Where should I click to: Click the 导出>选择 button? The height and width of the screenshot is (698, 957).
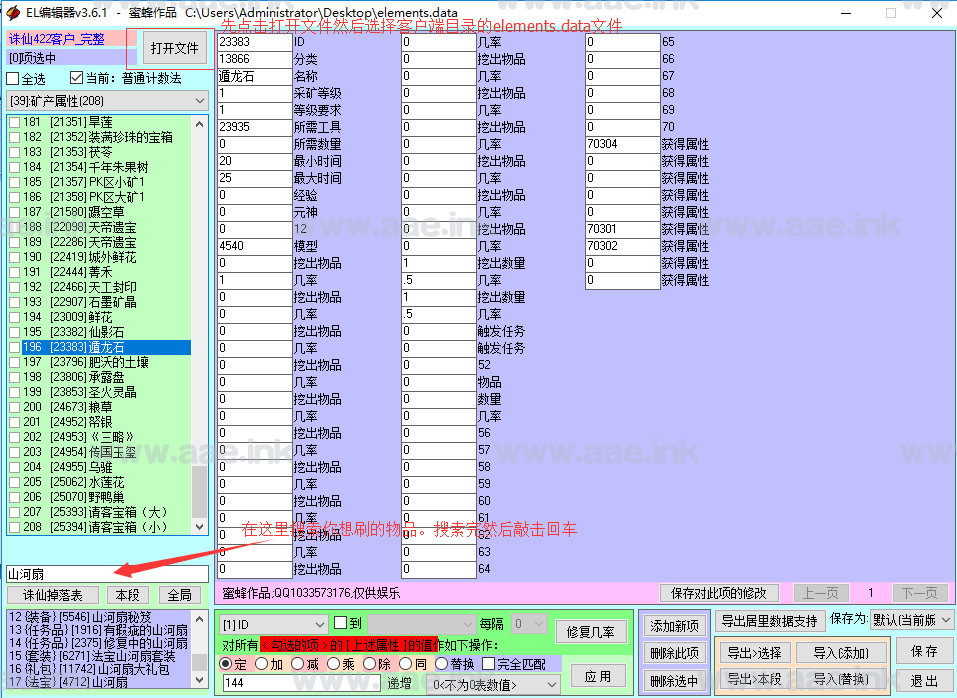754,653
